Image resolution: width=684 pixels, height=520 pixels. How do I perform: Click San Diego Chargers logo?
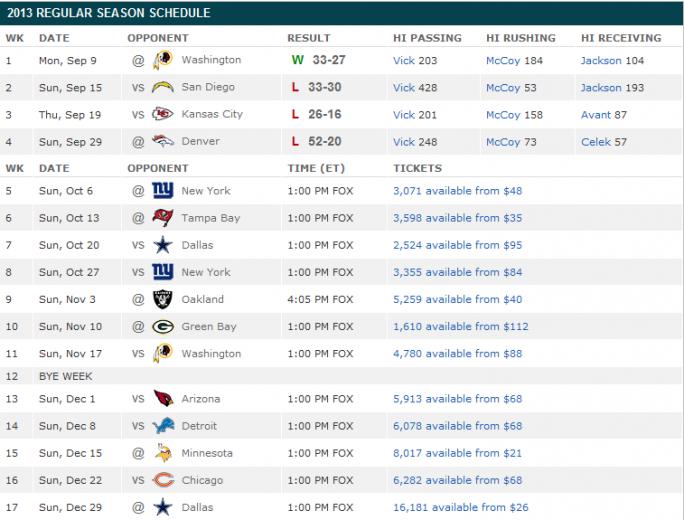click(x=163, y=87)
